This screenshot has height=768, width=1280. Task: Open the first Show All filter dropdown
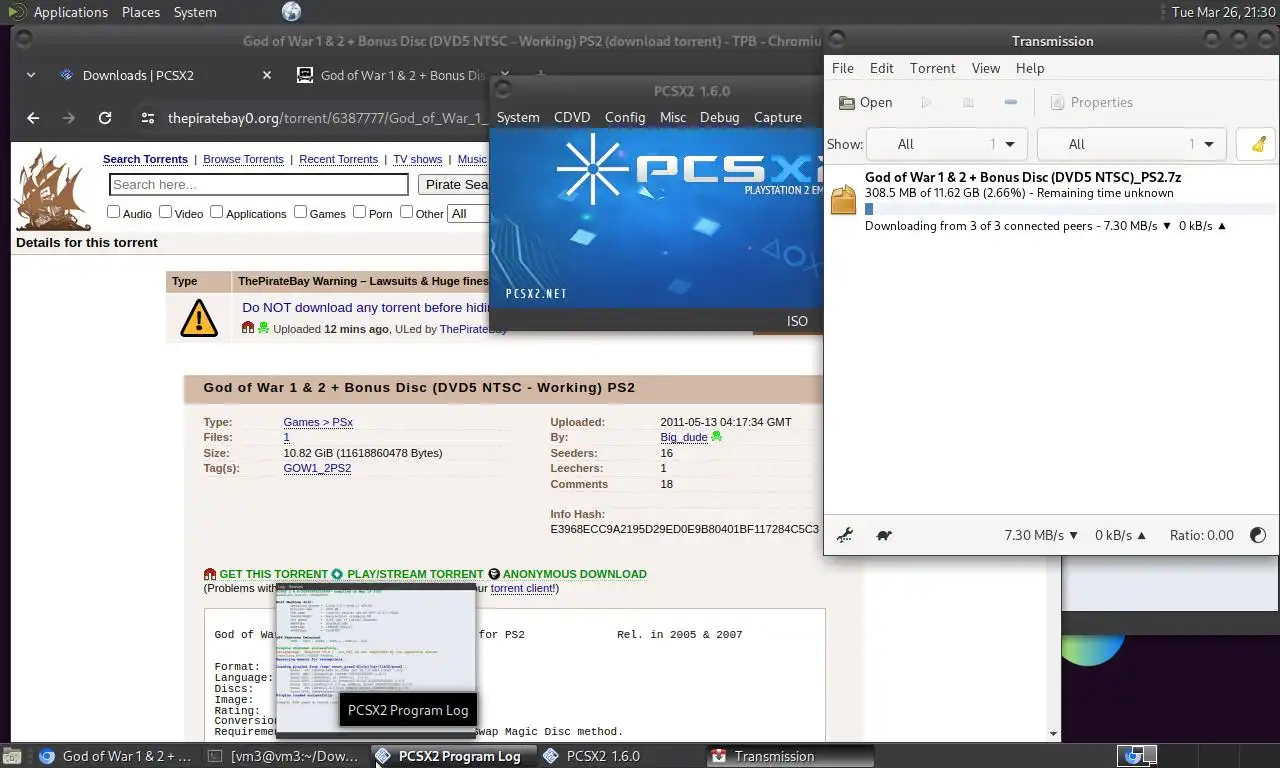(x=947, y=144)
